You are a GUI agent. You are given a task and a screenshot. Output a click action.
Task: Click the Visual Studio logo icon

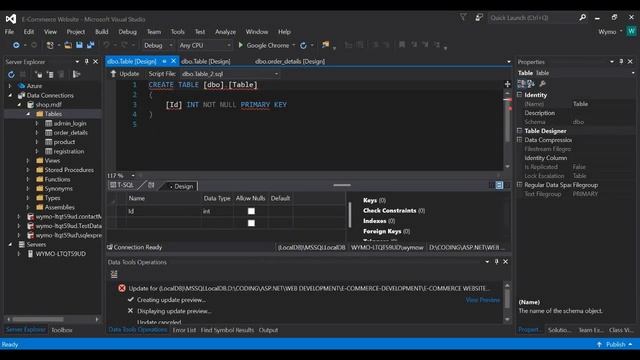coord(11,19)
